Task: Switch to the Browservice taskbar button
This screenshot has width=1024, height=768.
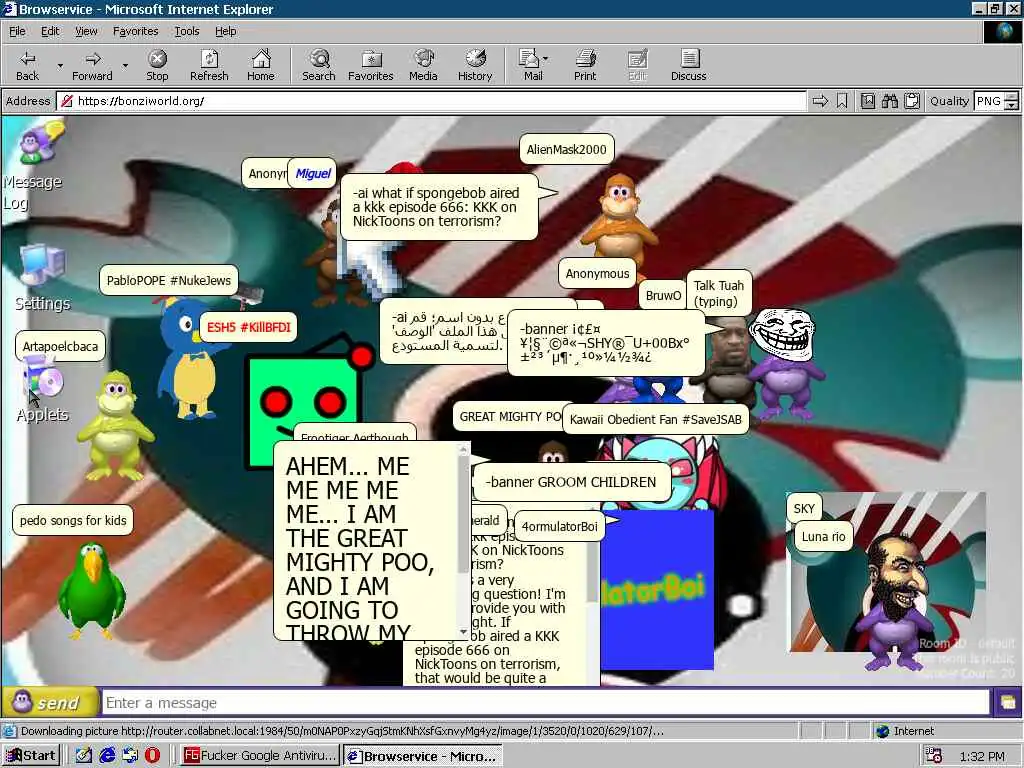Action: click(423, 756)
